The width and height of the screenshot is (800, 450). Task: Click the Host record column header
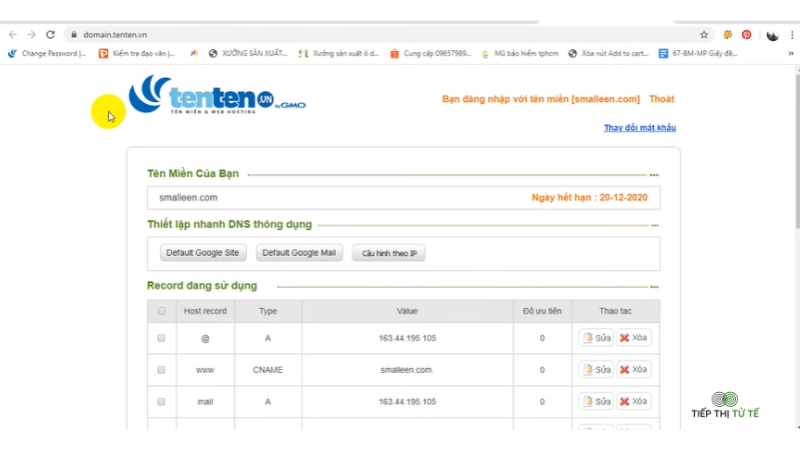(x=205, y=311)
